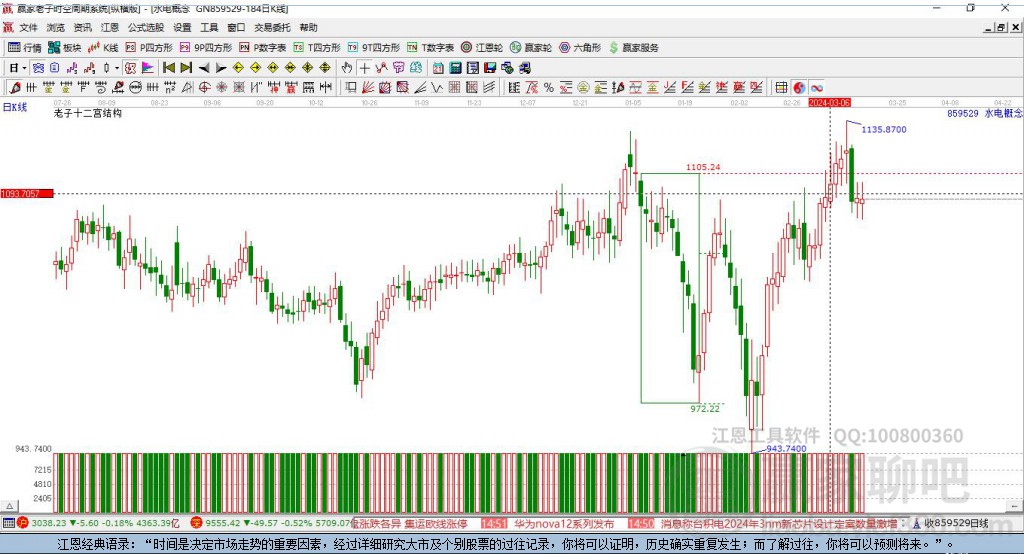Toggle the yin-yang taiji icon
Image resolution: width=1024 pixels, height=554 pixels.
click(x=799, y=88)
